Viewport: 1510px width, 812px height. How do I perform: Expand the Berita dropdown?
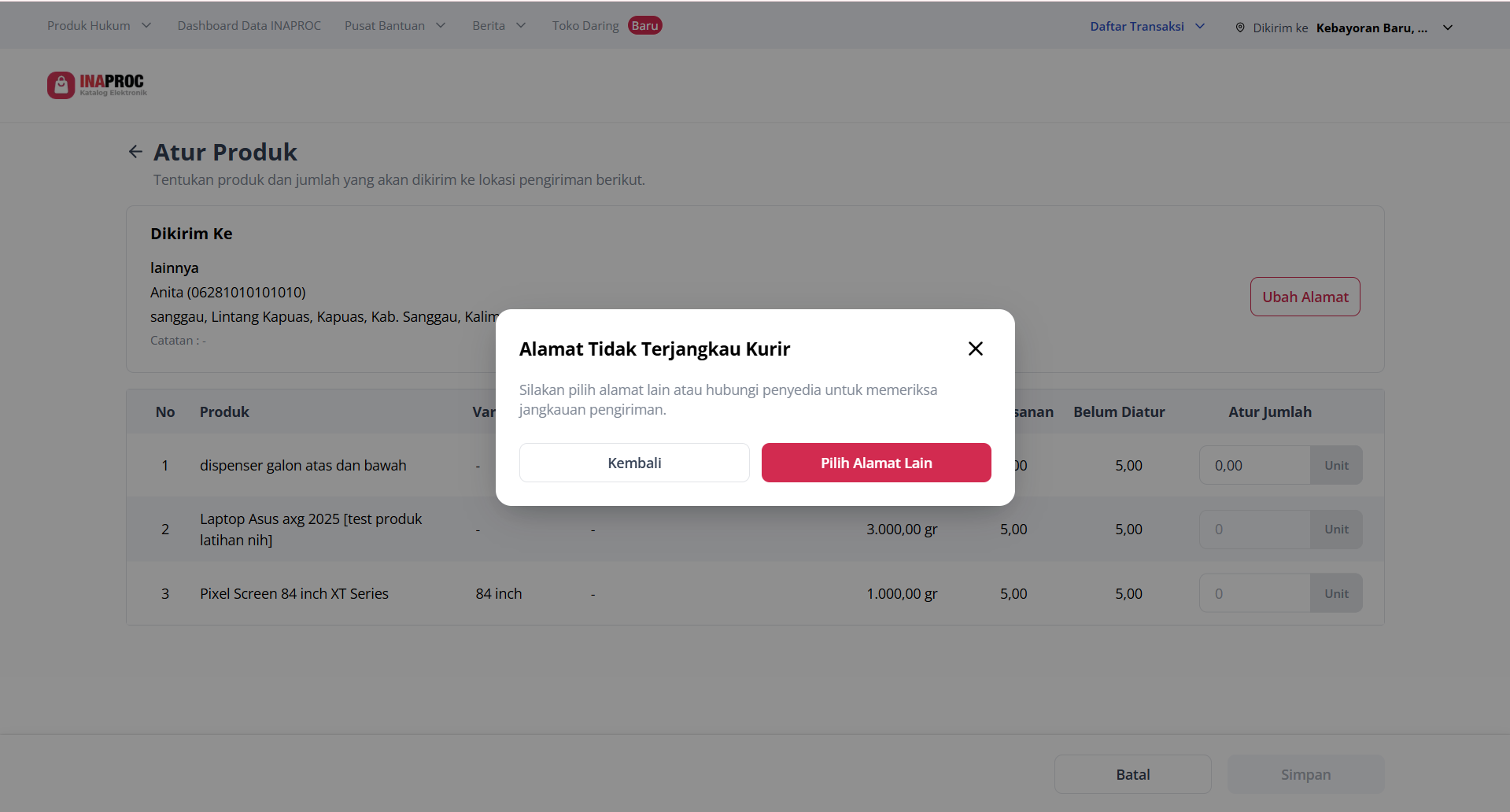pyautogui.click(x=521, y=26)
